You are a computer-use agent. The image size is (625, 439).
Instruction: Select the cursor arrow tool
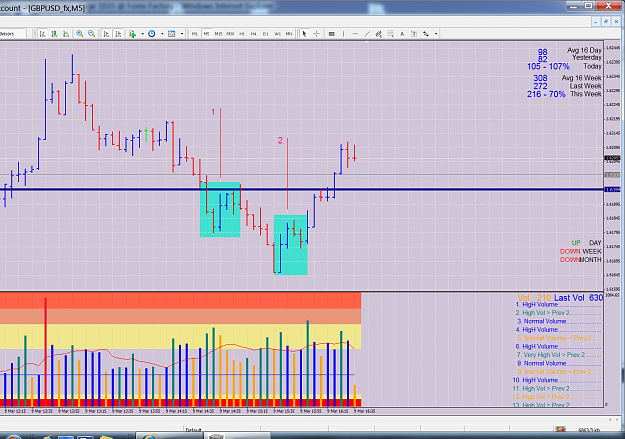point(305,34)
